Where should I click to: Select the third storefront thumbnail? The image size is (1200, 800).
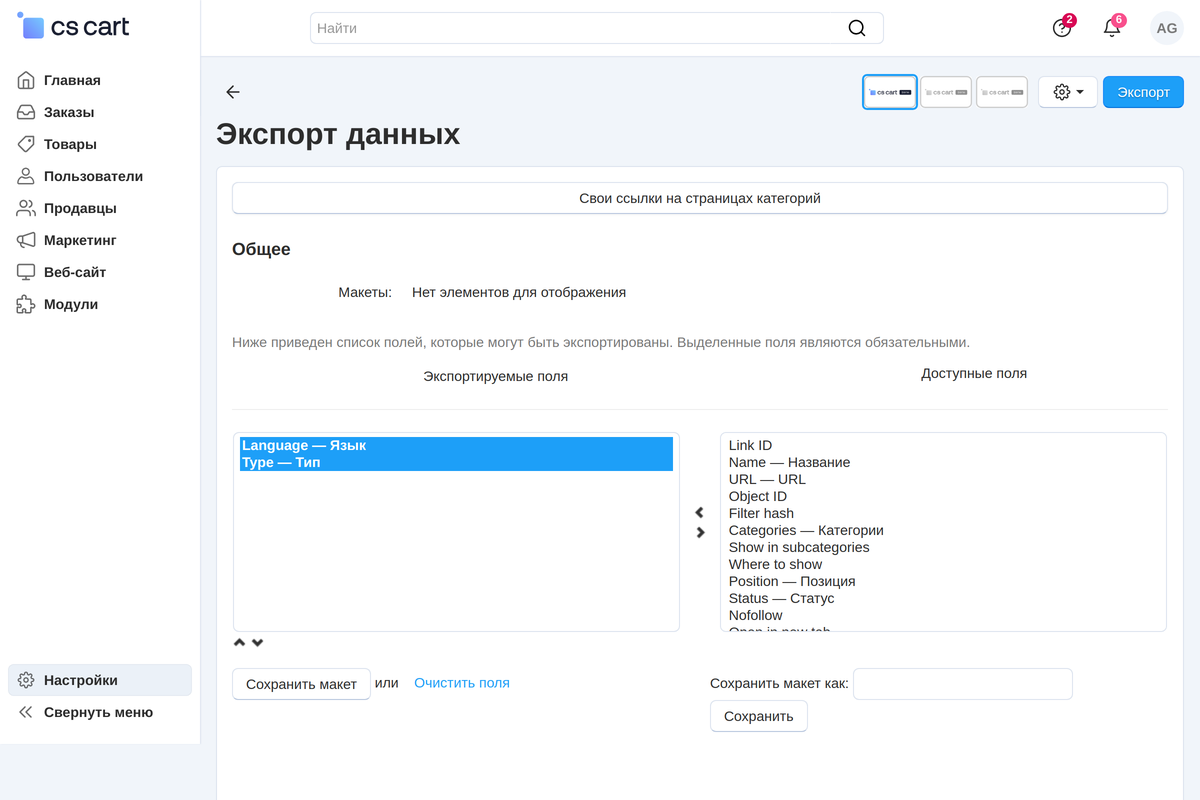1002,92
